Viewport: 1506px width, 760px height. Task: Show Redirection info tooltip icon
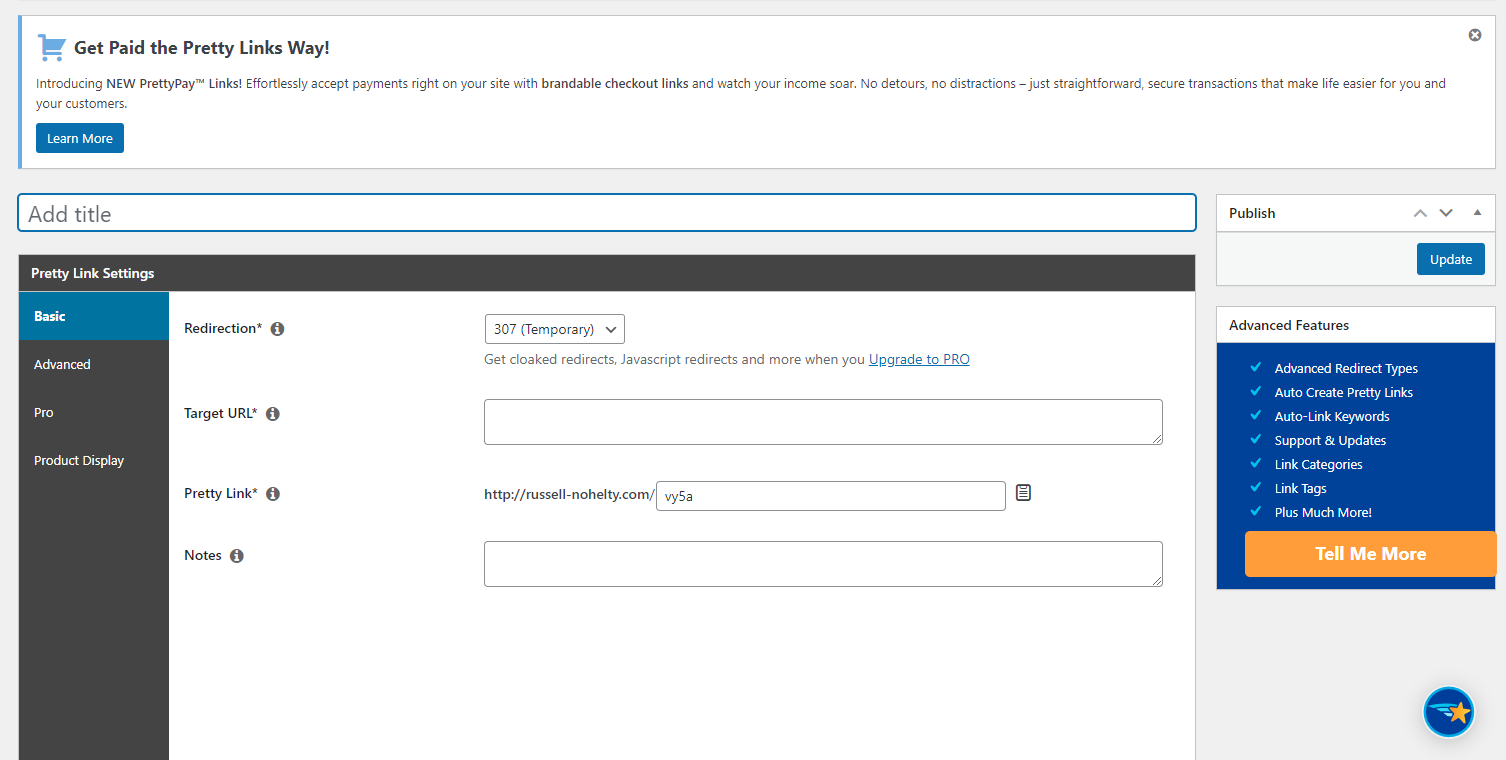pyautogui.click(x=278, y=329)
